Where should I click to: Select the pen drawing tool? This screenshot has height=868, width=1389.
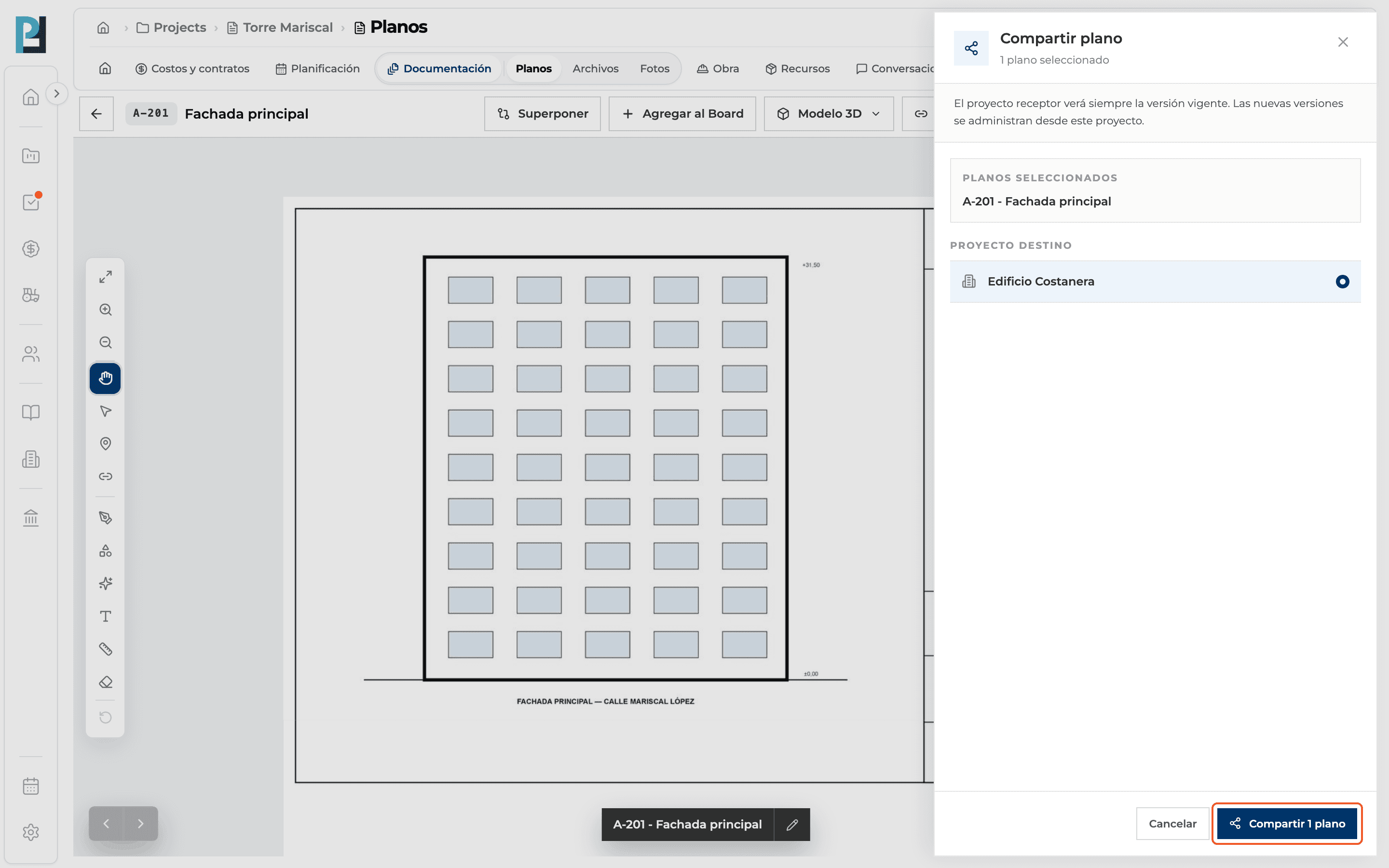tap(105, 518)
